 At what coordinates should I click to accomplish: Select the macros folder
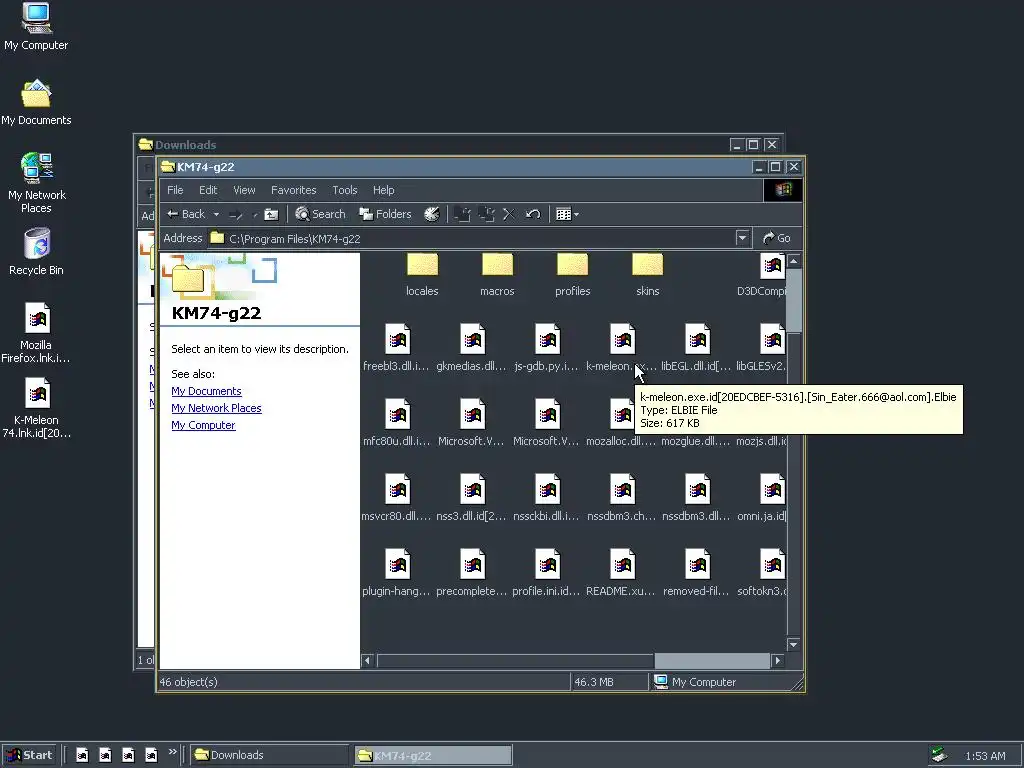497,274
